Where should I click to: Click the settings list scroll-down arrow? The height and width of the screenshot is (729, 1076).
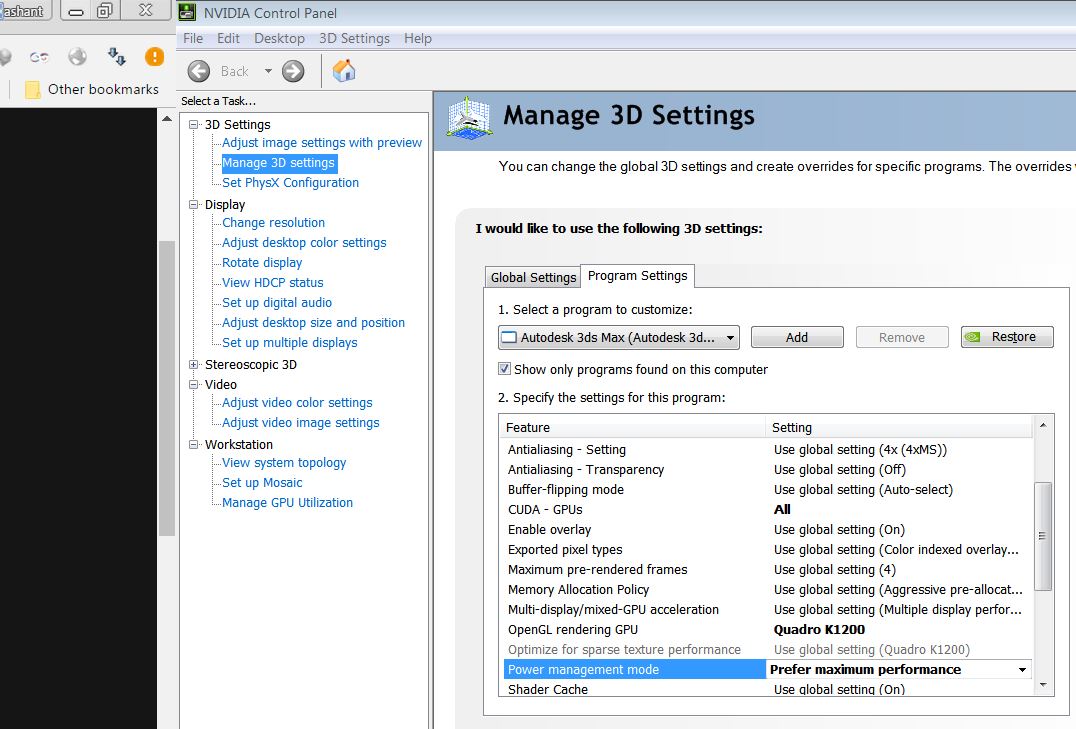click(x=1043, y=685)
